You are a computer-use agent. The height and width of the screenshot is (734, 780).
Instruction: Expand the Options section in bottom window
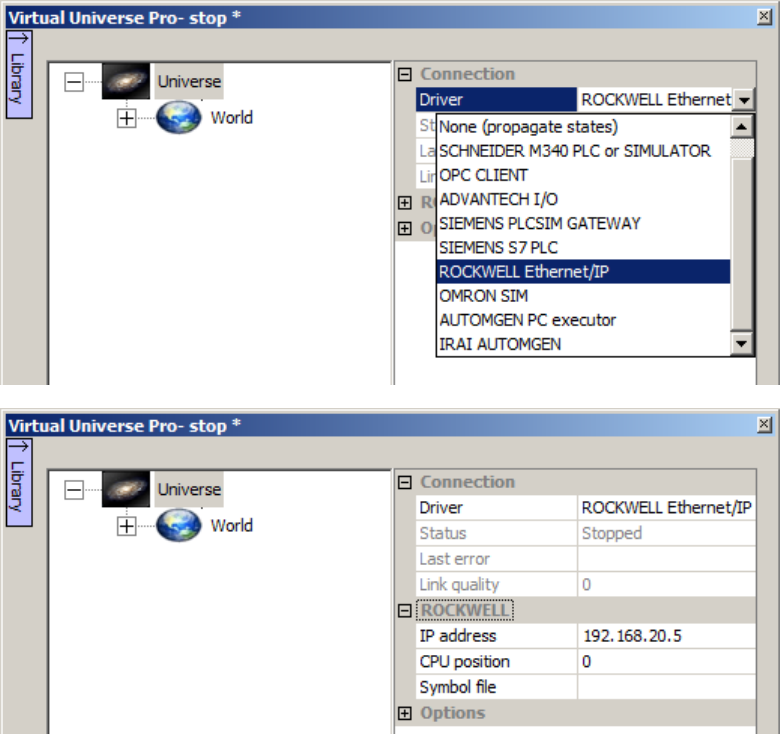[405, 713]
